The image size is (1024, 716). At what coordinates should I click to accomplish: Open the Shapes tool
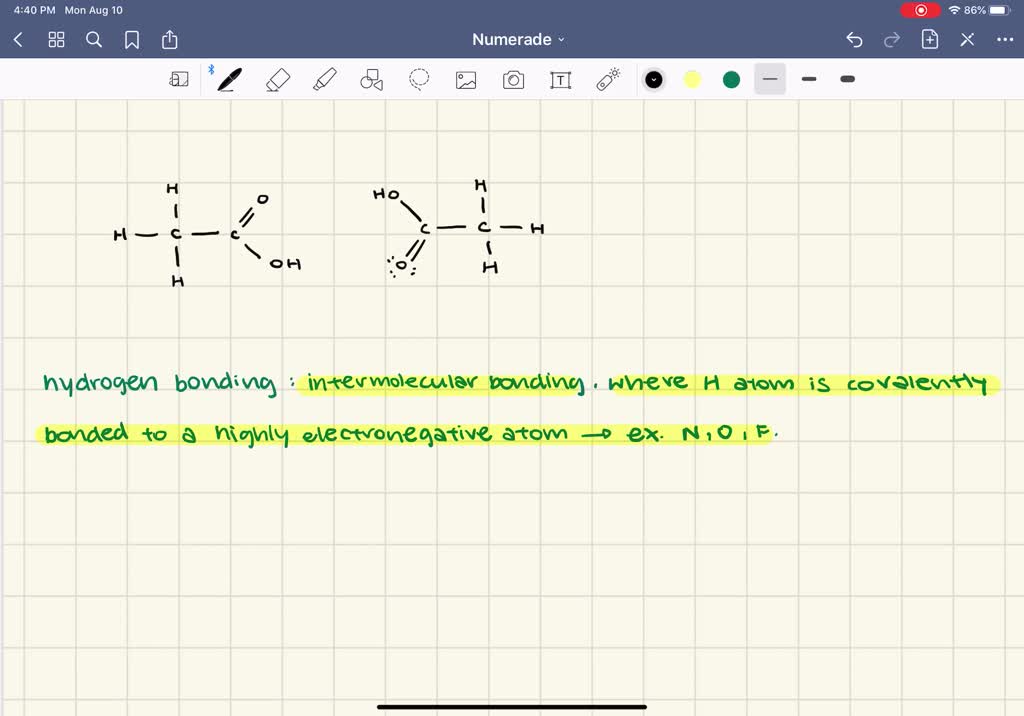pyautogui.click(x=371, y=79)
